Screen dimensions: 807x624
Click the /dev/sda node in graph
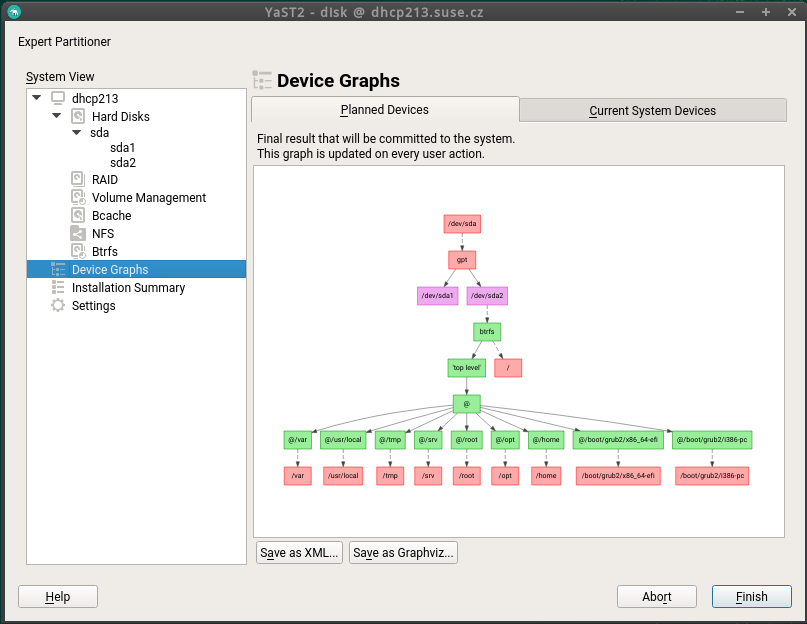(x=463, y=224)
